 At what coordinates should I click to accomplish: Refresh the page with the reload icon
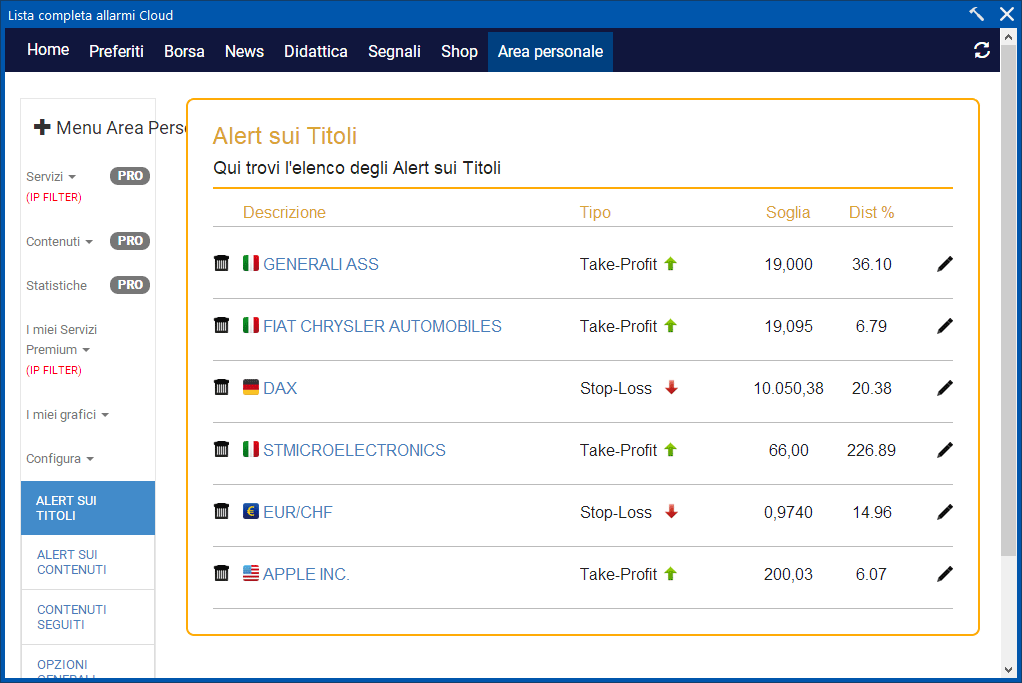tap(982, 50)
